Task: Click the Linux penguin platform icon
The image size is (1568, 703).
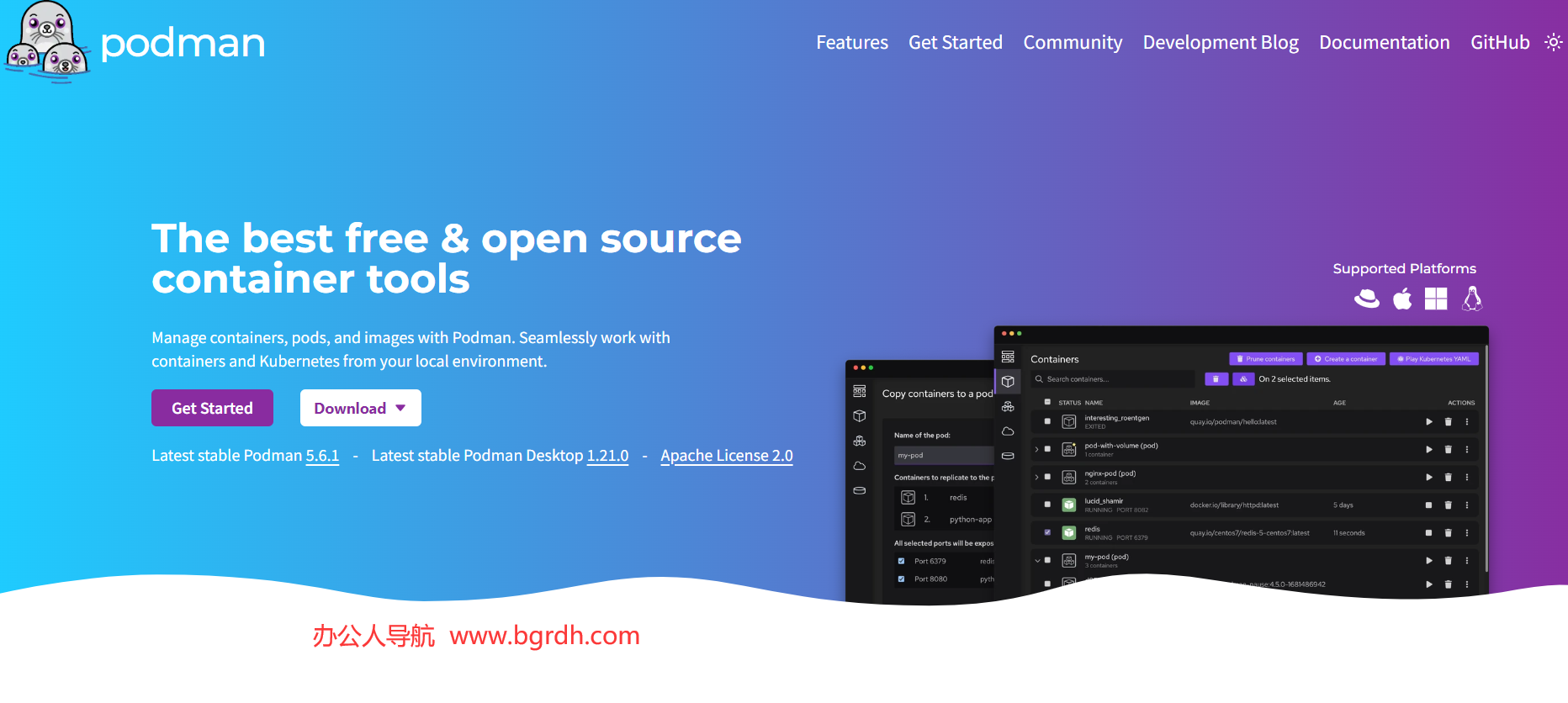Action: click(1472, 299)
